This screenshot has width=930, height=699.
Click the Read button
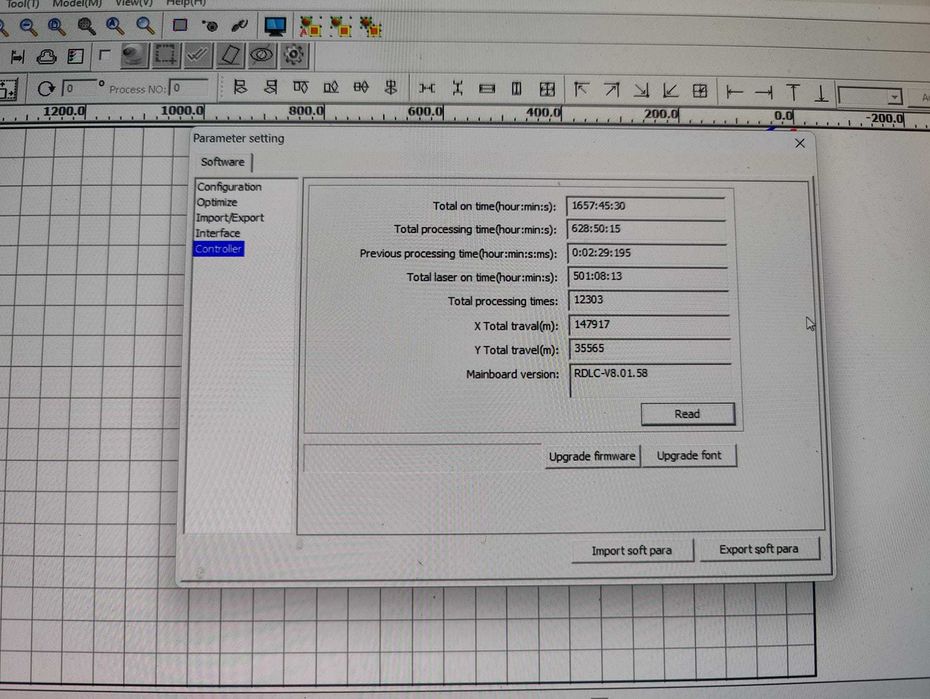pos(687,414)
